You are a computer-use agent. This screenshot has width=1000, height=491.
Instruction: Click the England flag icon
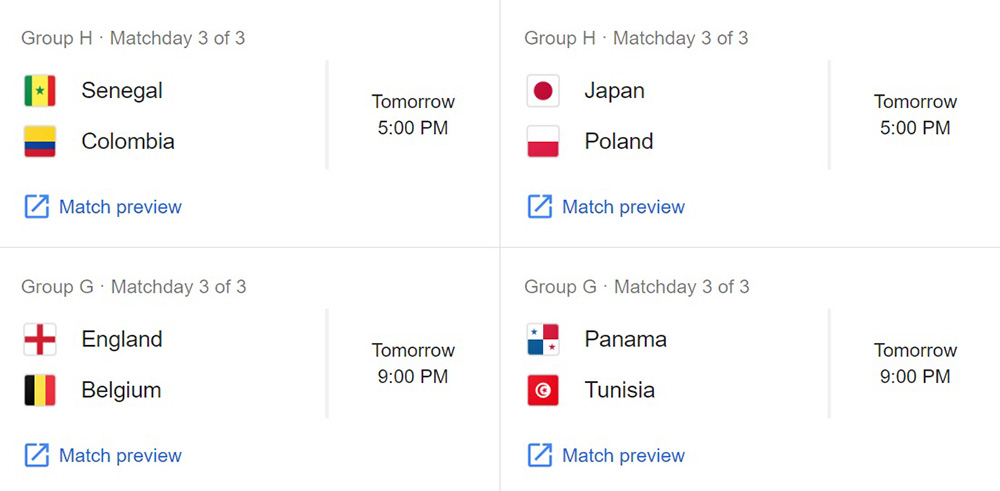[x=40, y=340]
